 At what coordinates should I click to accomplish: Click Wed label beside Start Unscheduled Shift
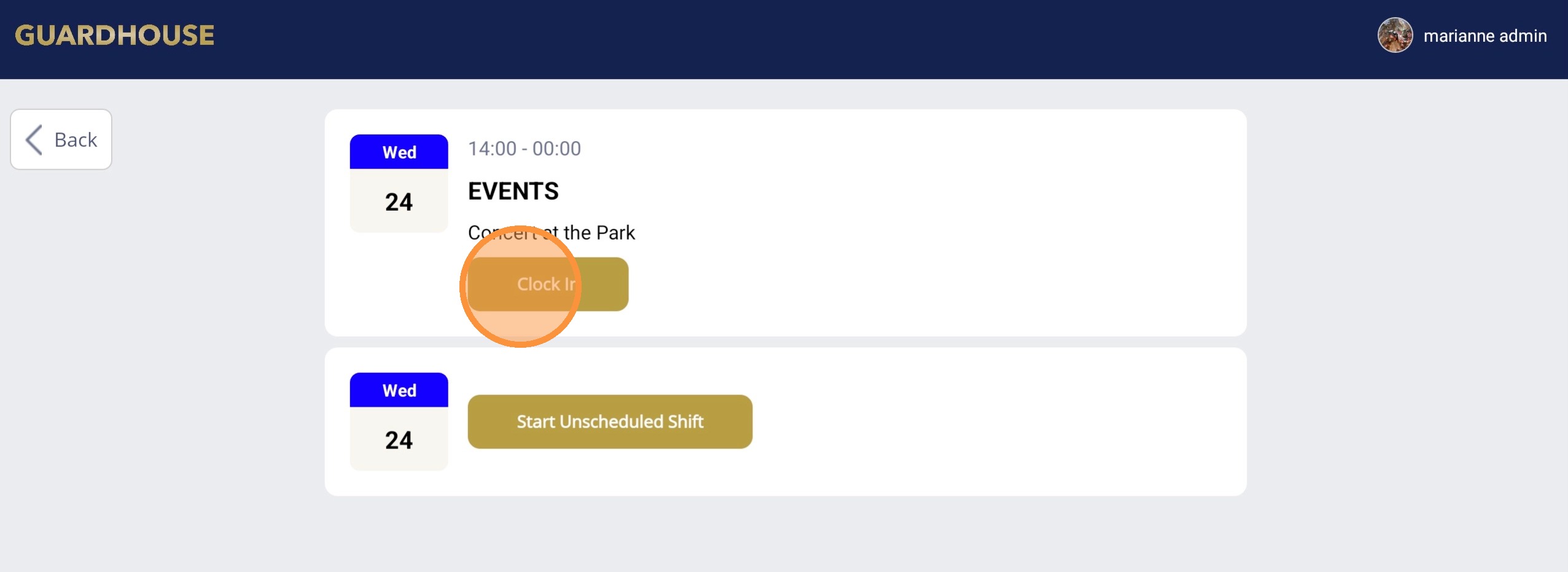399,390
